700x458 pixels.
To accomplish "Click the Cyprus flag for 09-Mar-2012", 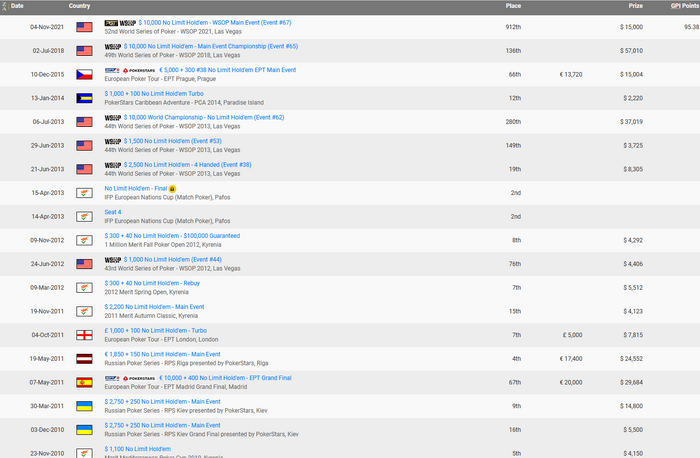I will [x=84, y=287].
